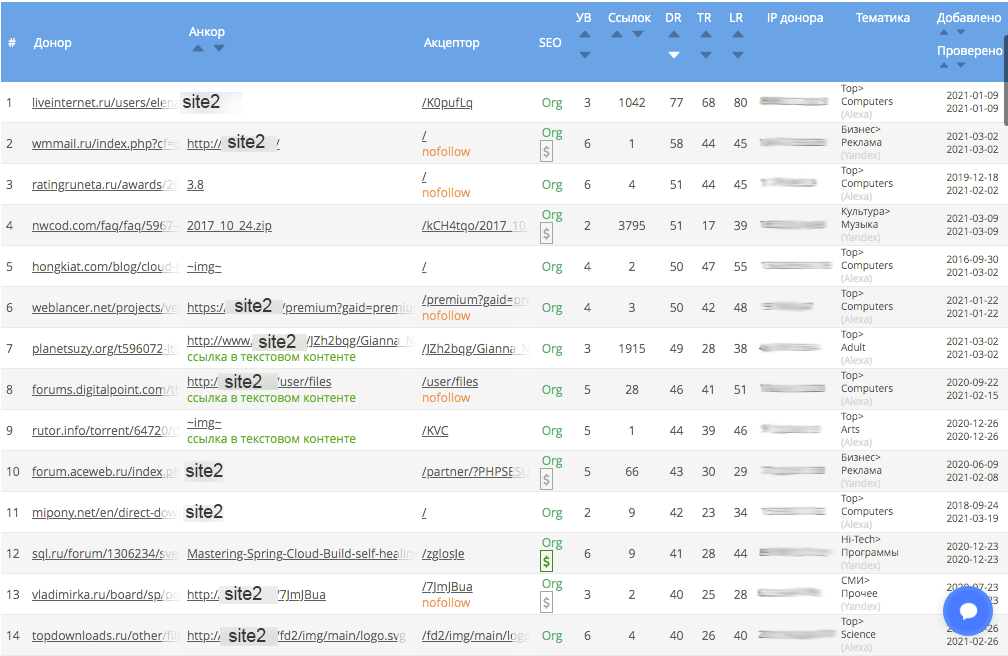Sort Анкор column ascending with up arrow

[x=198, y=48]
